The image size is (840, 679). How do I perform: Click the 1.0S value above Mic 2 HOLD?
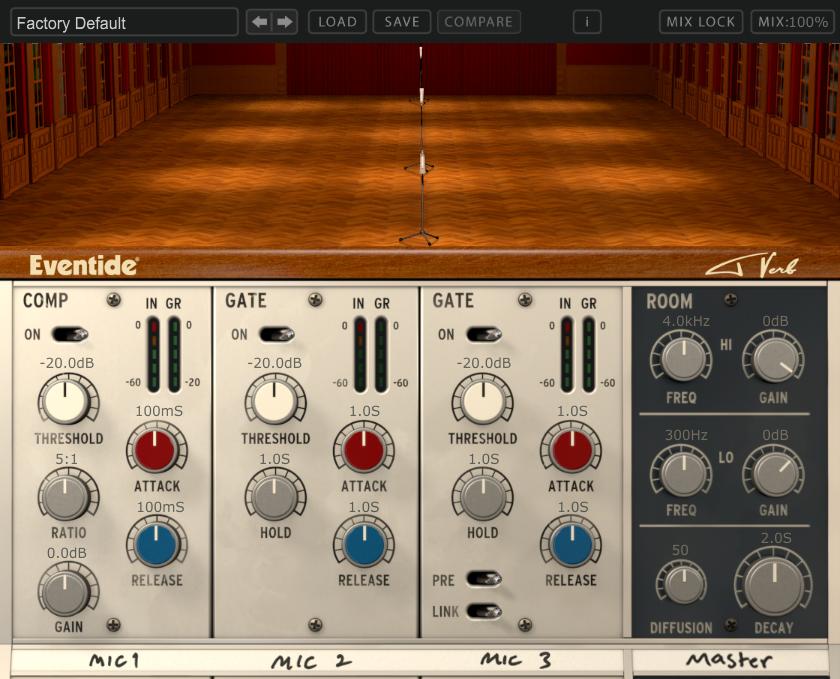click(x=275, y=459)
